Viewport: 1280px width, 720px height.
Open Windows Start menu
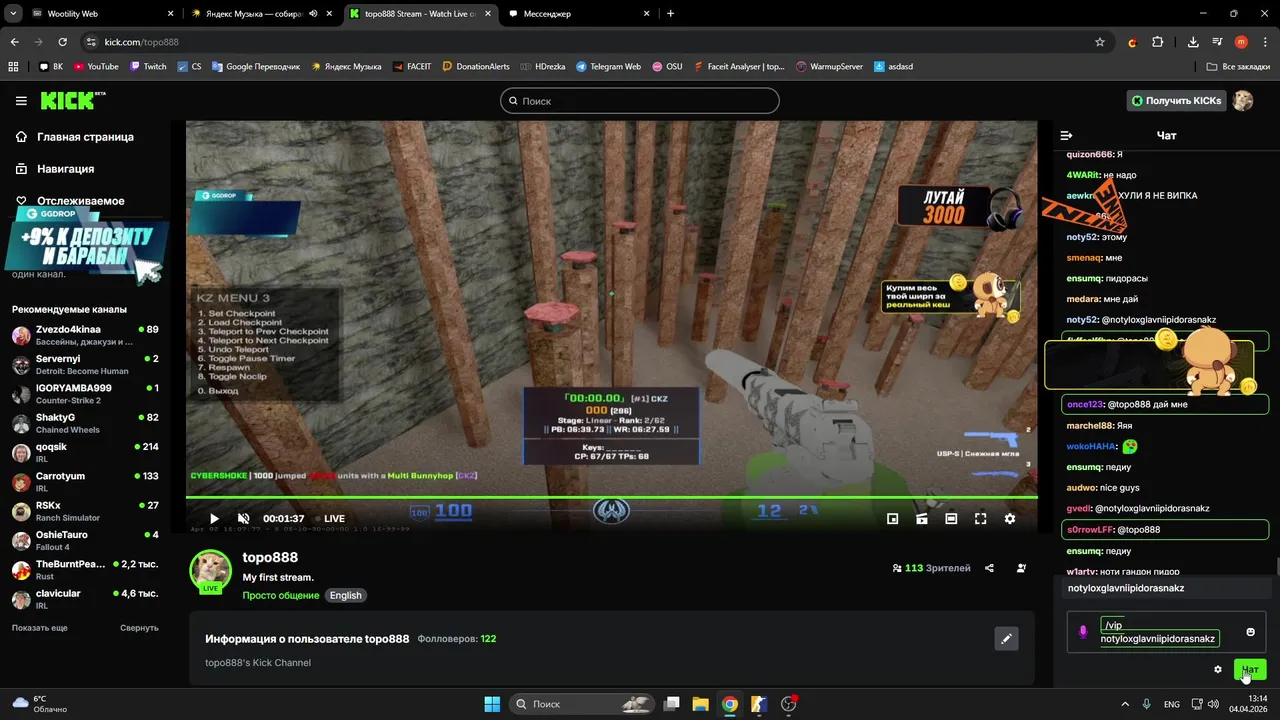492,704
